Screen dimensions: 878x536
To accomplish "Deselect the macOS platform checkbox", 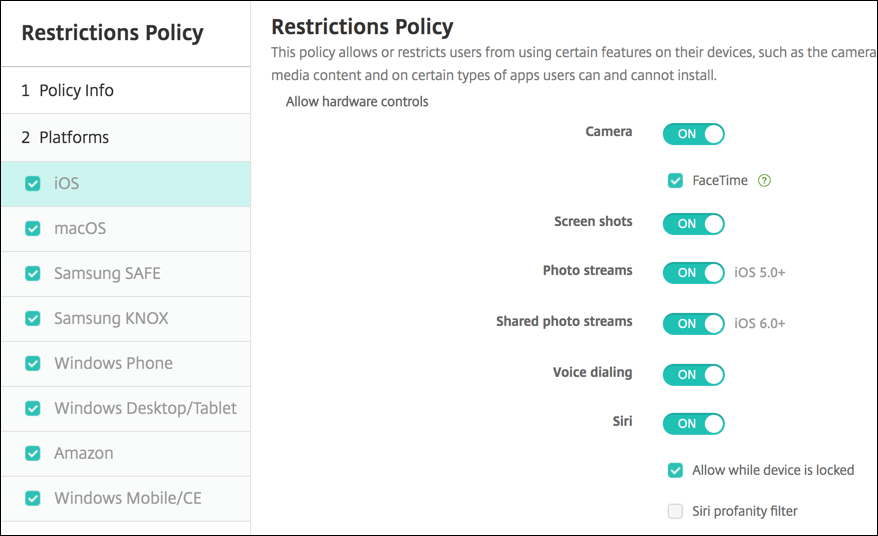I will coord(33,229).
